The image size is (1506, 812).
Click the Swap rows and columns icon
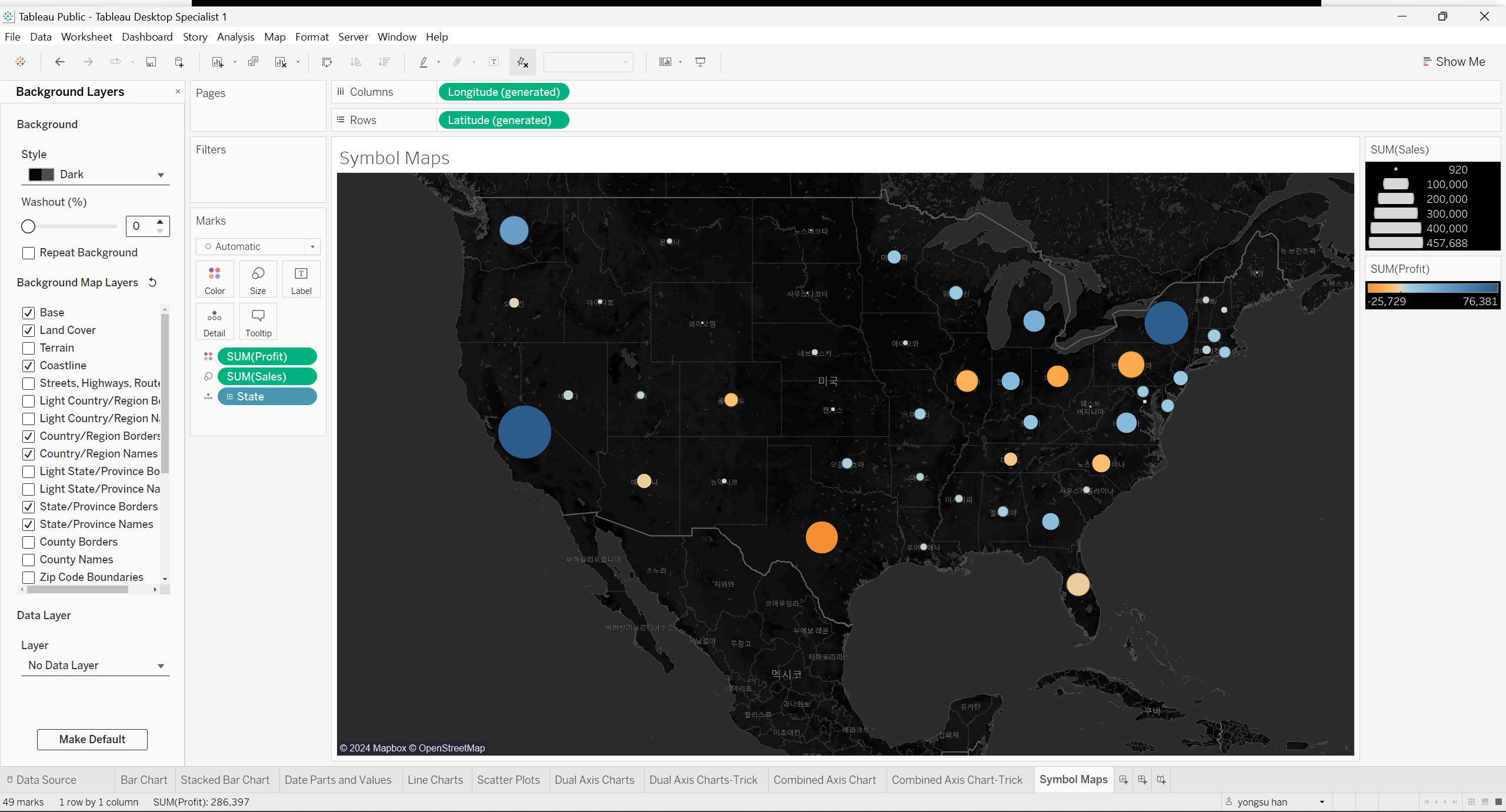[327, 62]
